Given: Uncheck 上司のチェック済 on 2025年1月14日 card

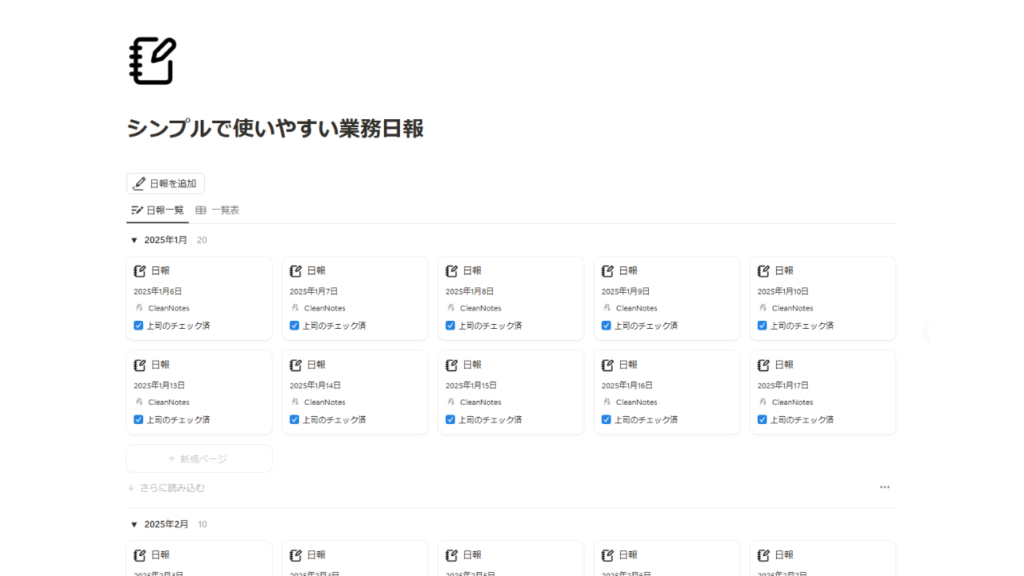Looking at the screenshot, I should coord(295,419).
